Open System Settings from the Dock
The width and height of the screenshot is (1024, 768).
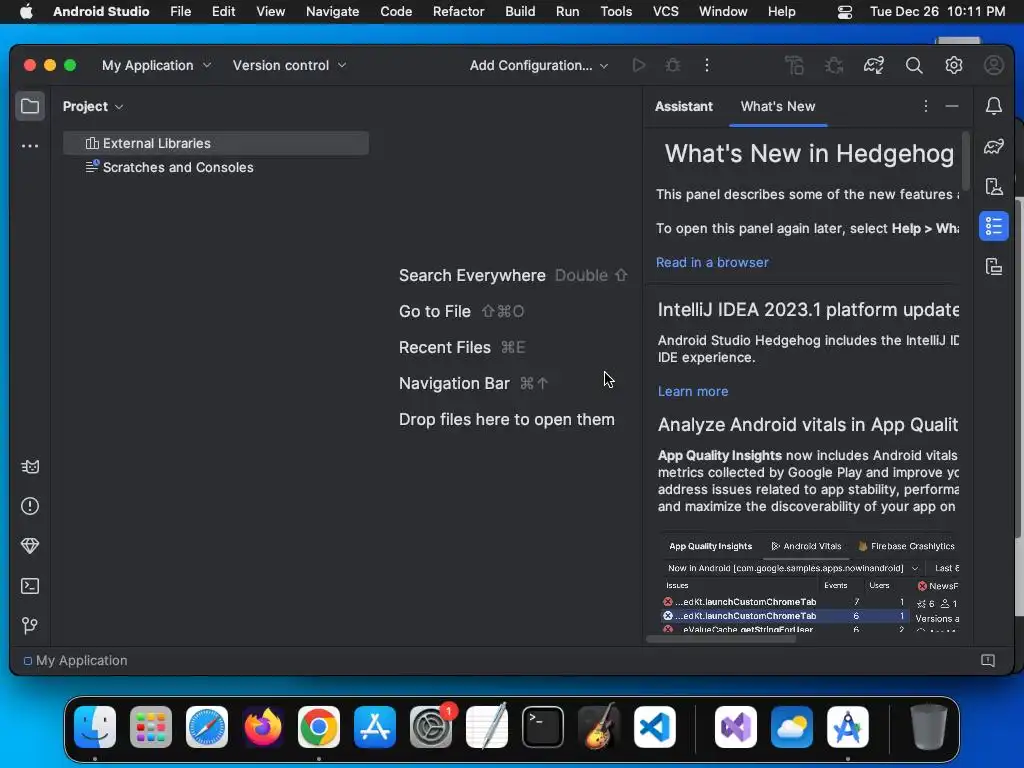(x=431, y=727)
